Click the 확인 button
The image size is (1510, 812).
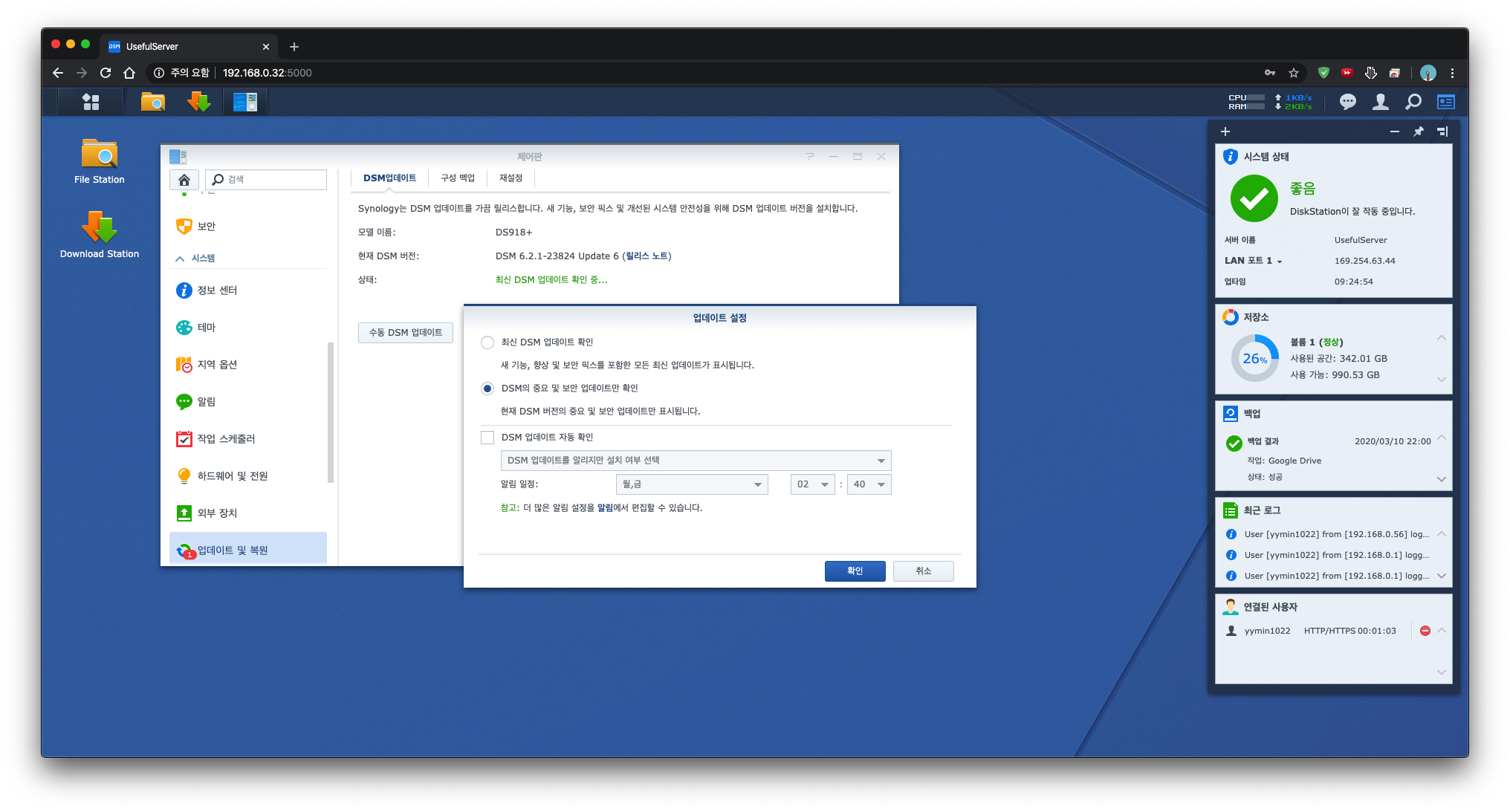(855, 571)
